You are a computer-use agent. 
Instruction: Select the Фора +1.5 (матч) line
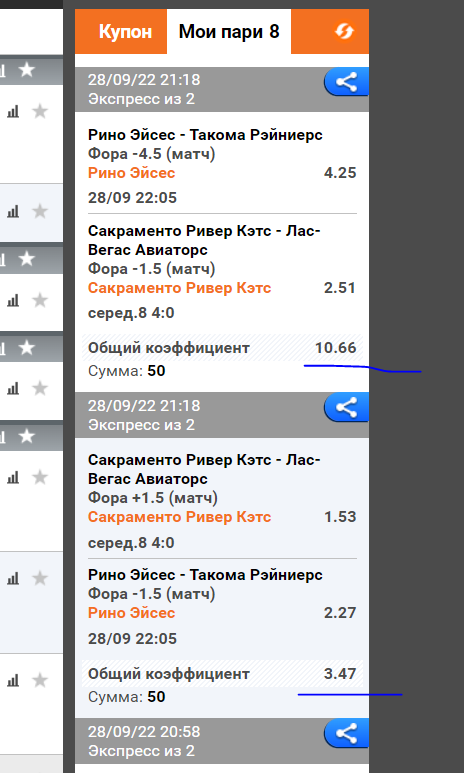(x=152, y=498)
